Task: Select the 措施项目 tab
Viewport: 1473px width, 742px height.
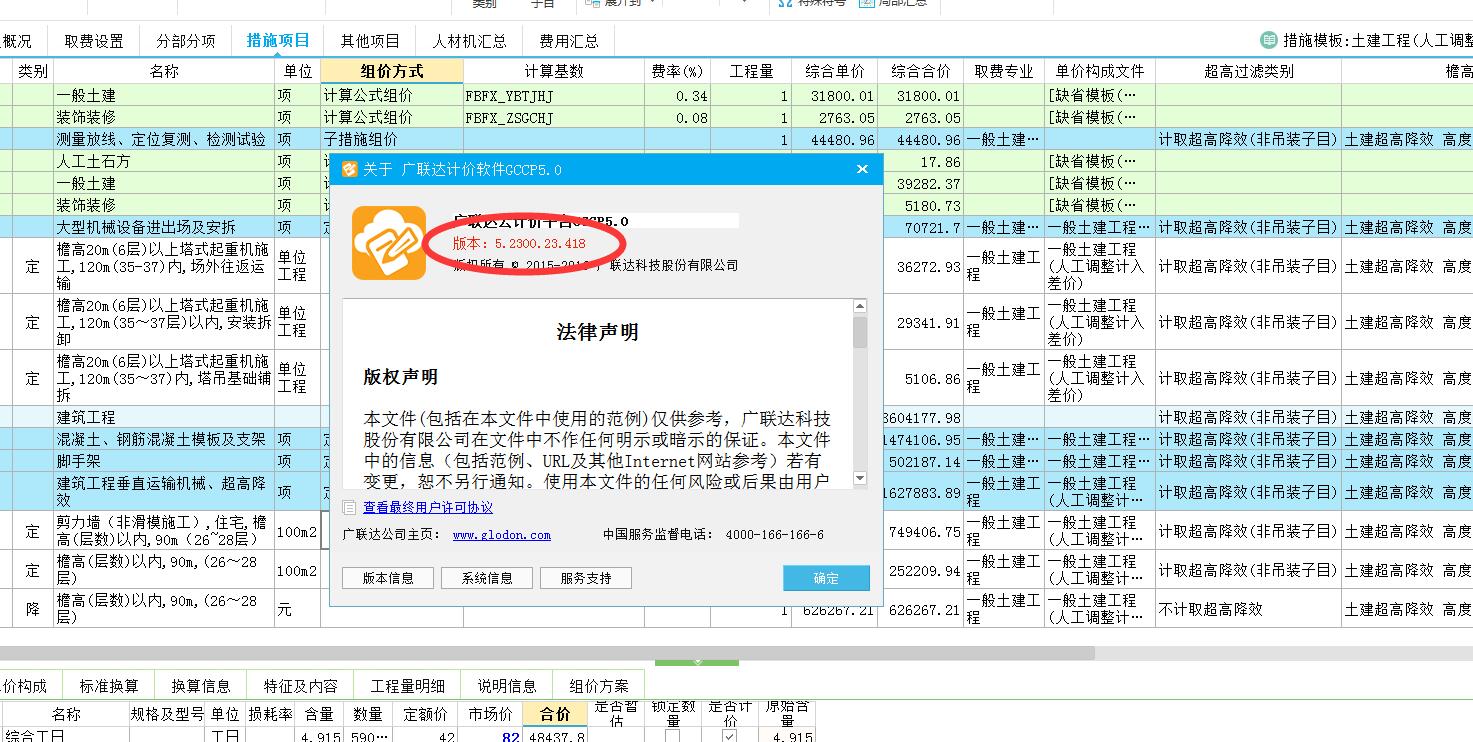Action: pyautogui.click(x=278, y=41)
